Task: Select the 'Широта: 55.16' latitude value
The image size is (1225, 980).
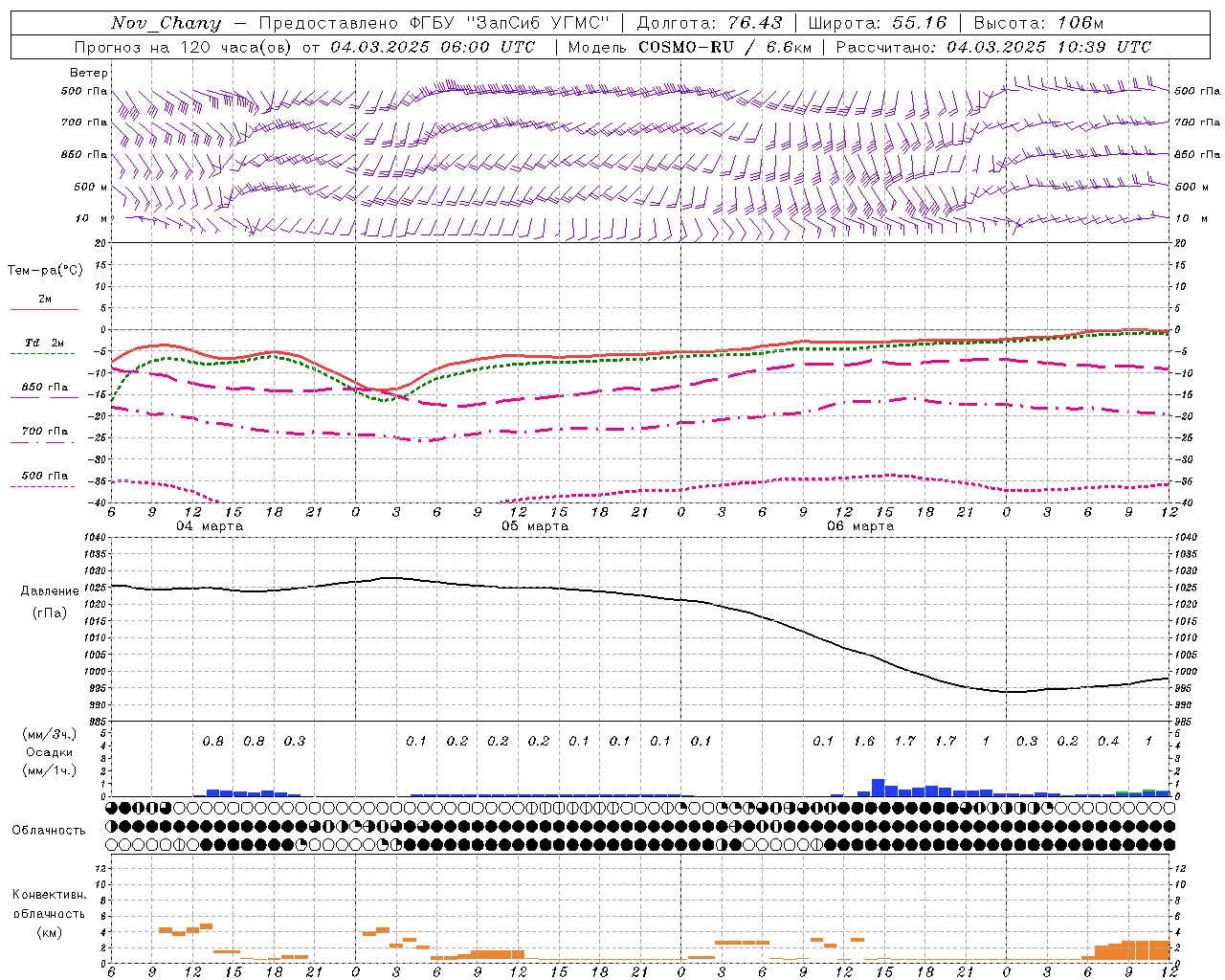Action: 878,23
